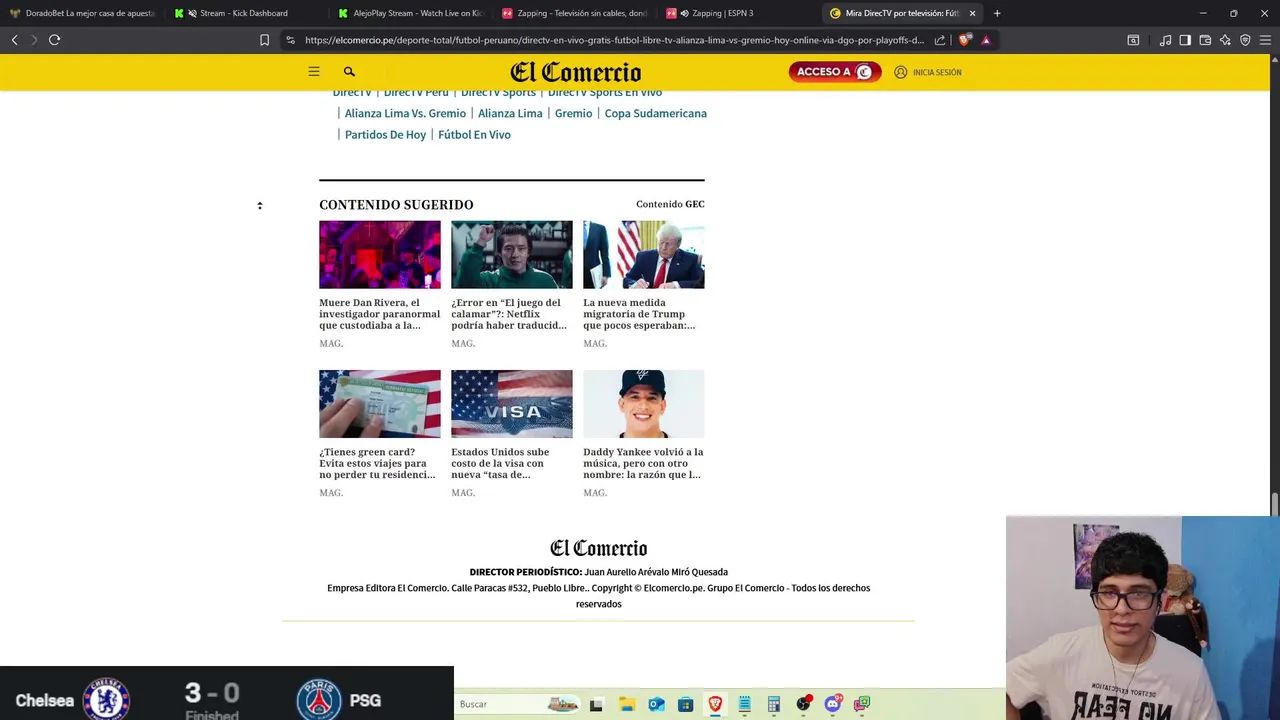Click the Chelsea 3 - 0 PSG score widget

pos(227,694)
